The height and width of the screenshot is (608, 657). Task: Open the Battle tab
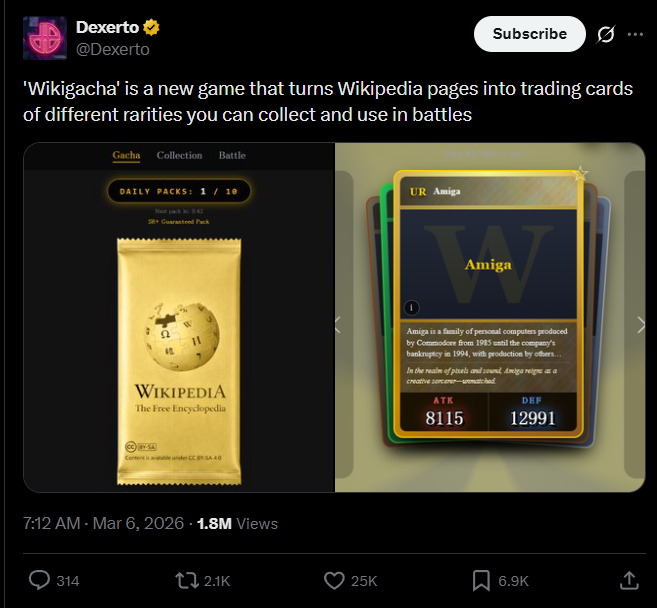pos(232,155)
